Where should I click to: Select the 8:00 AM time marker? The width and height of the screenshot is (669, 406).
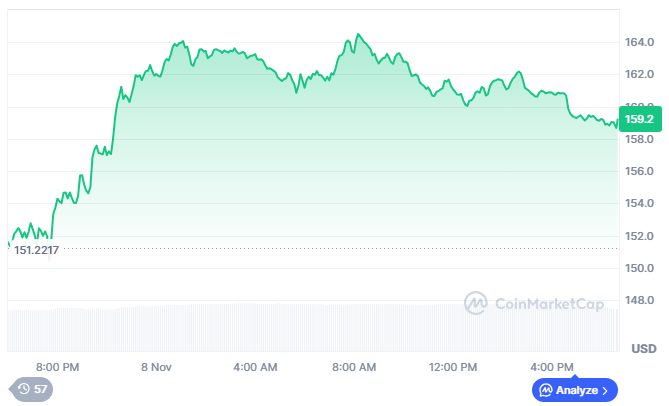click(353, 367)
